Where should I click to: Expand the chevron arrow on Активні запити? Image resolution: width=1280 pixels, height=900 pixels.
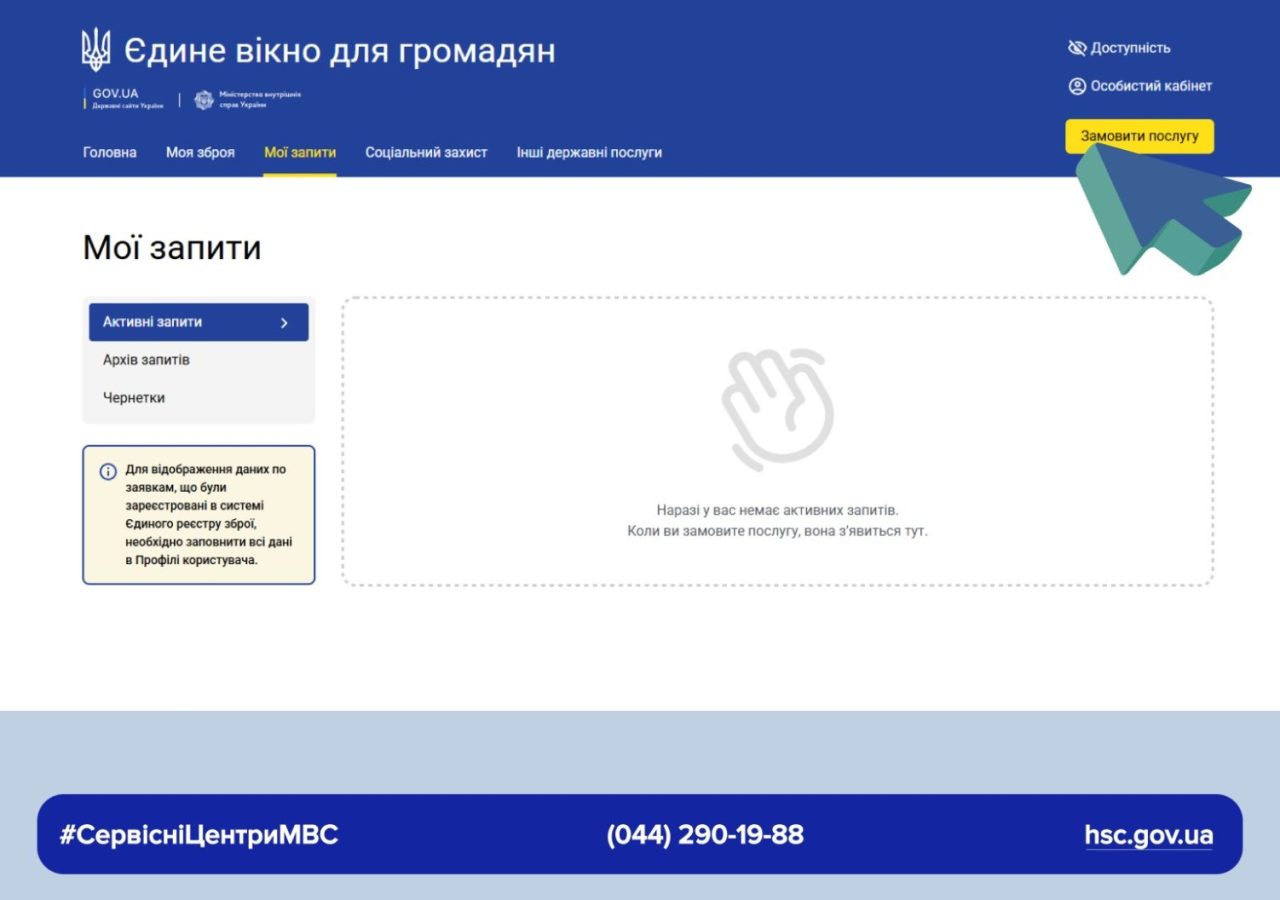(x=284, y=323)
